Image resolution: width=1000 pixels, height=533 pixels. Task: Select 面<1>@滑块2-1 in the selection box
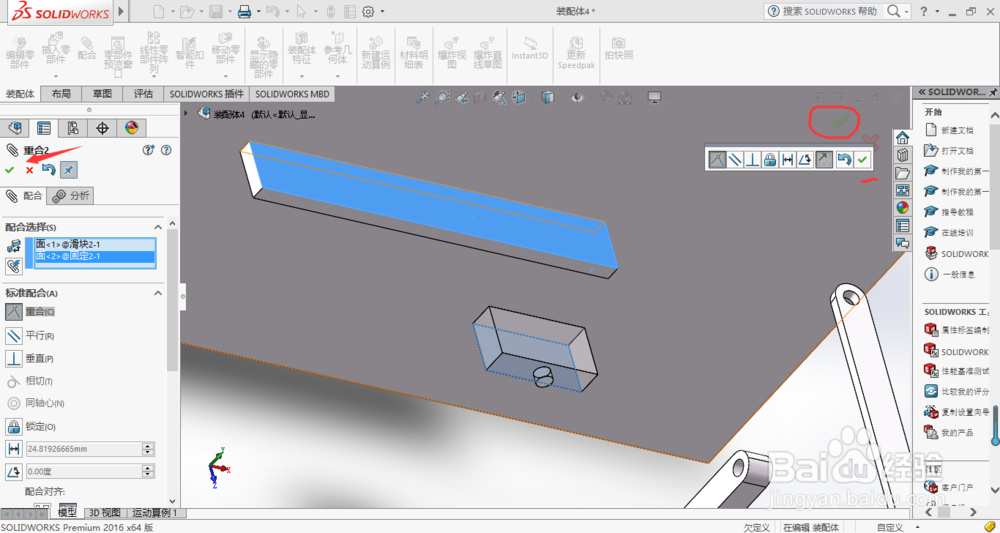[94, 244]
